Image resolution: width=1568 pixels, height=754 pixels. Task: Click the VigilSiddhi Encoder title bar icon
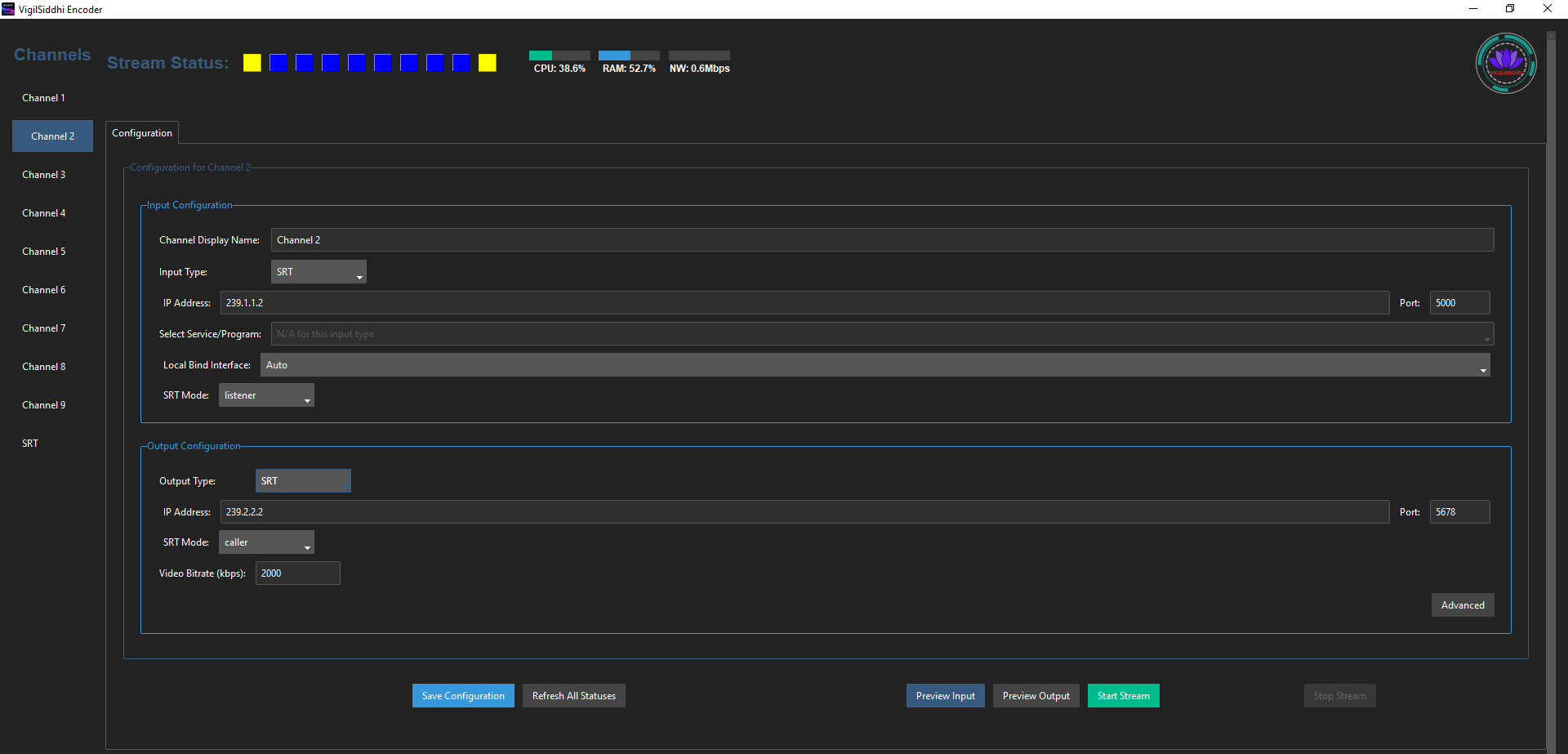point(8,9)
